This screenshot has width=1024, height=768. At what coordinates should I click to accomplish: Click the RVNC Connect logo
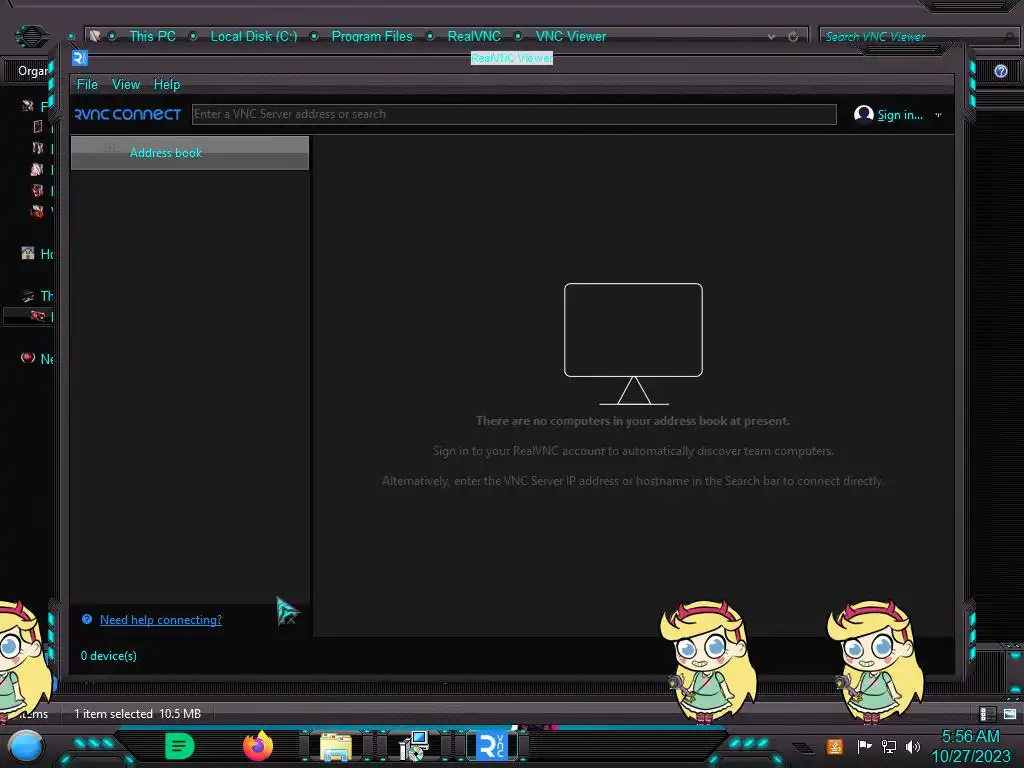pyautogui.click(x=128, y=114)
